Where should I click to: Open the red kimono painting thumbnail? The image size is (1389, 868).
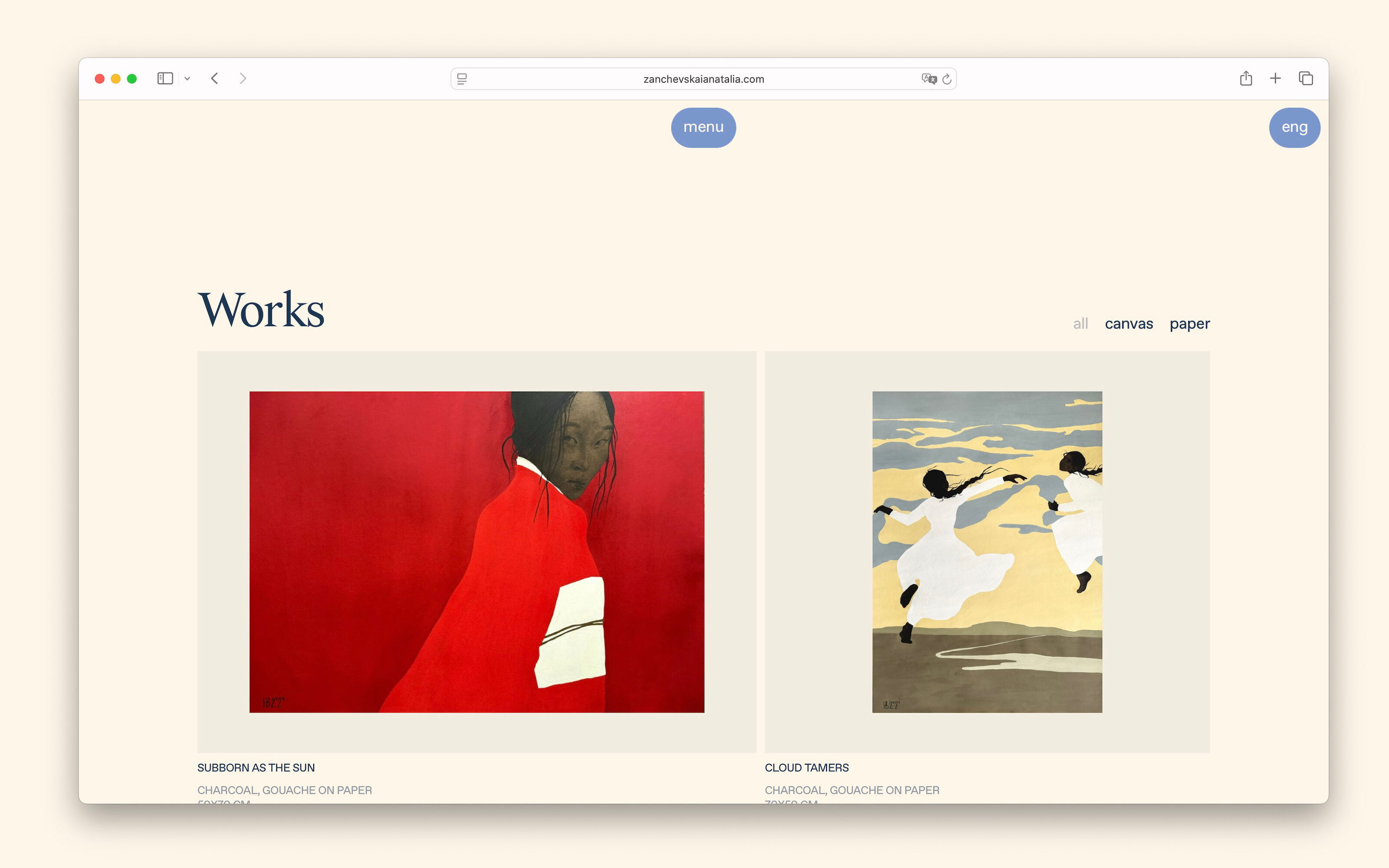[x=477, y=552]
